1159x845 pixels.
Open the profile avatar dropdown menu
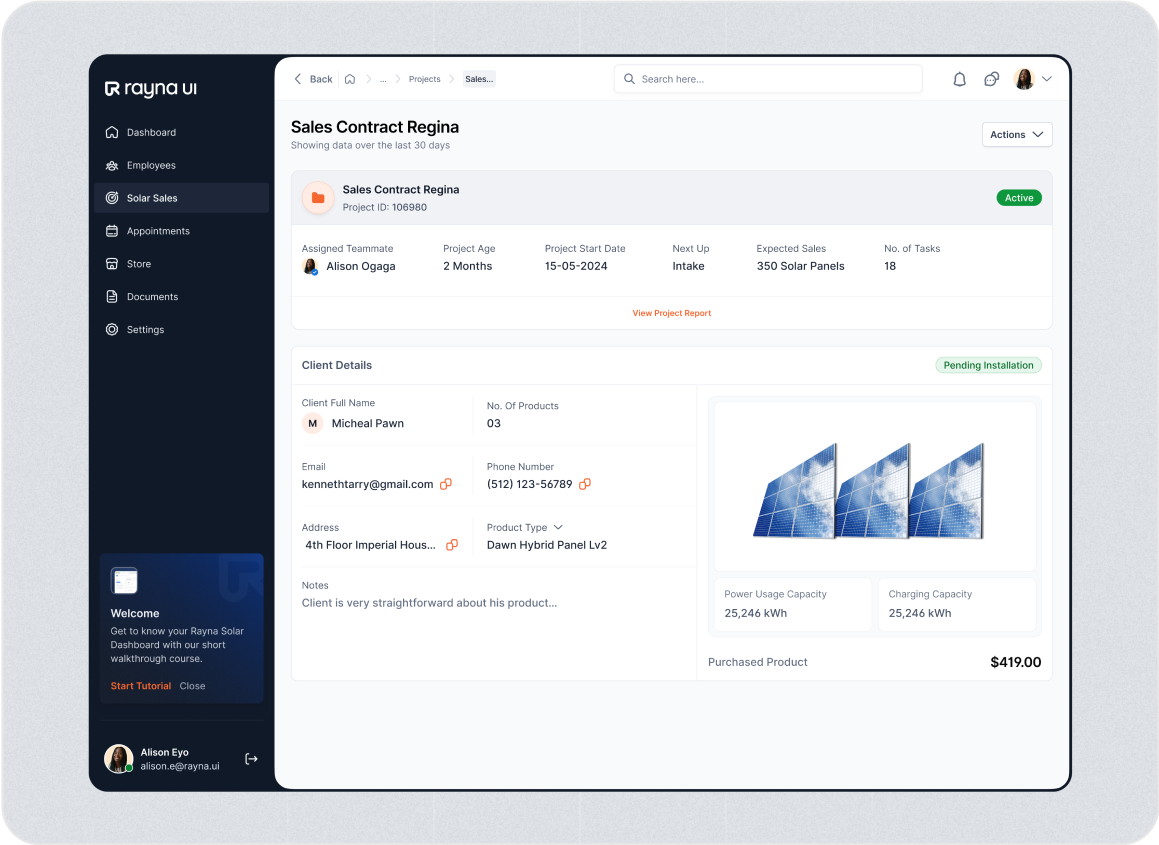(x=1033, y=79)
